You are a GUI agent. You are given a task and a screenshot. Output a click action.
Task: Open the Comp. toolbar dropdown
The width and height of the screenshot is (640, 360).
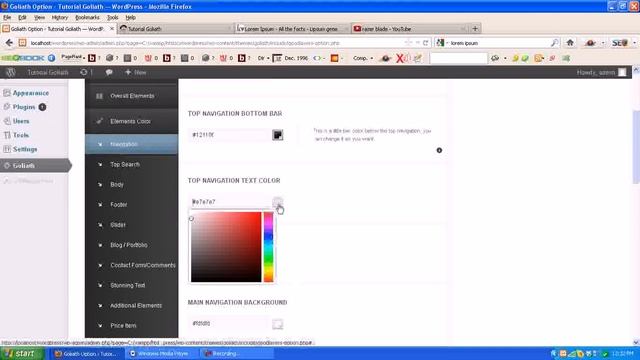(x=362, y=58)
